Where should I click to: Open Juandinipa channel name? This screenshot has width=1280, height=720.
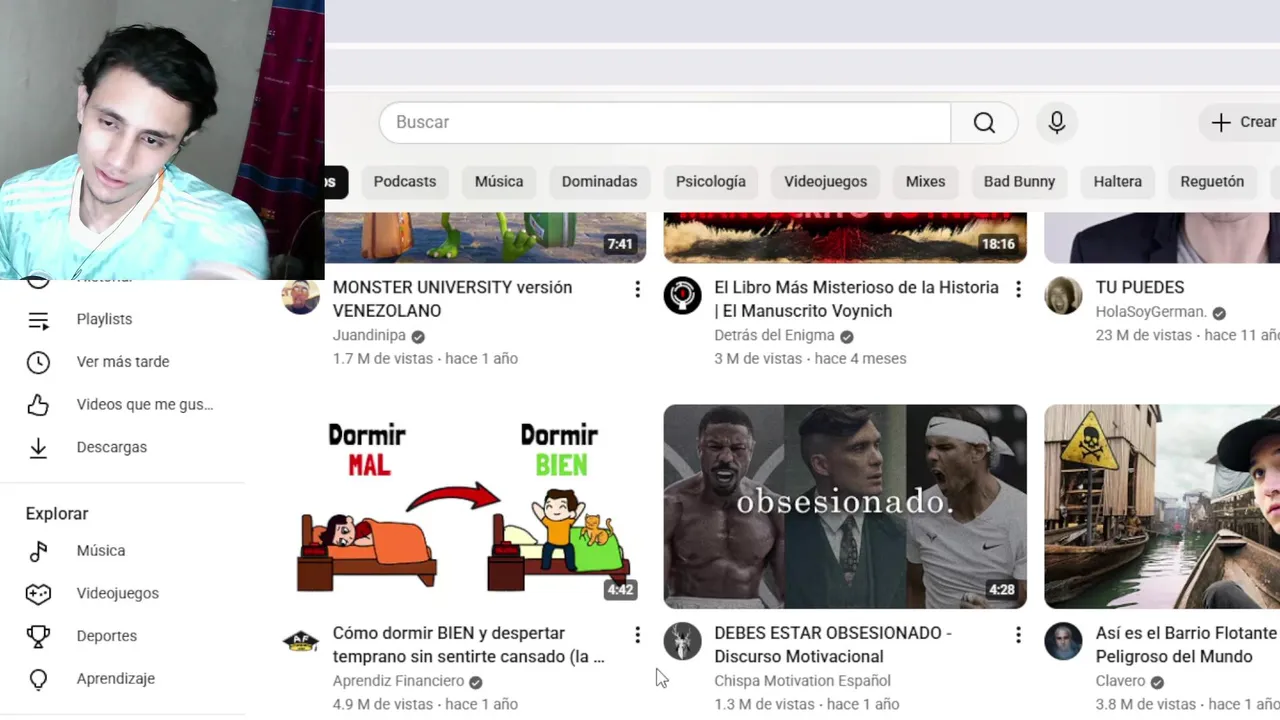click(x=369, y=335)
